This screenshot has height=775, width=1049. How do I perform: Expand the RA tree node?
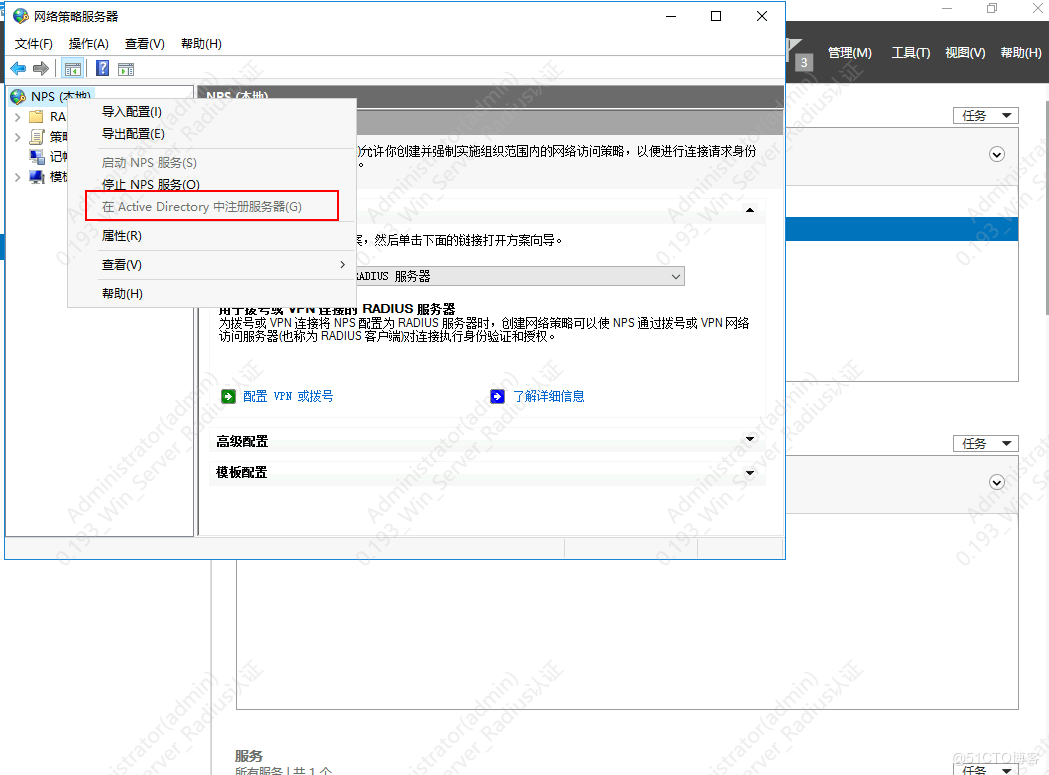(17, 117)
